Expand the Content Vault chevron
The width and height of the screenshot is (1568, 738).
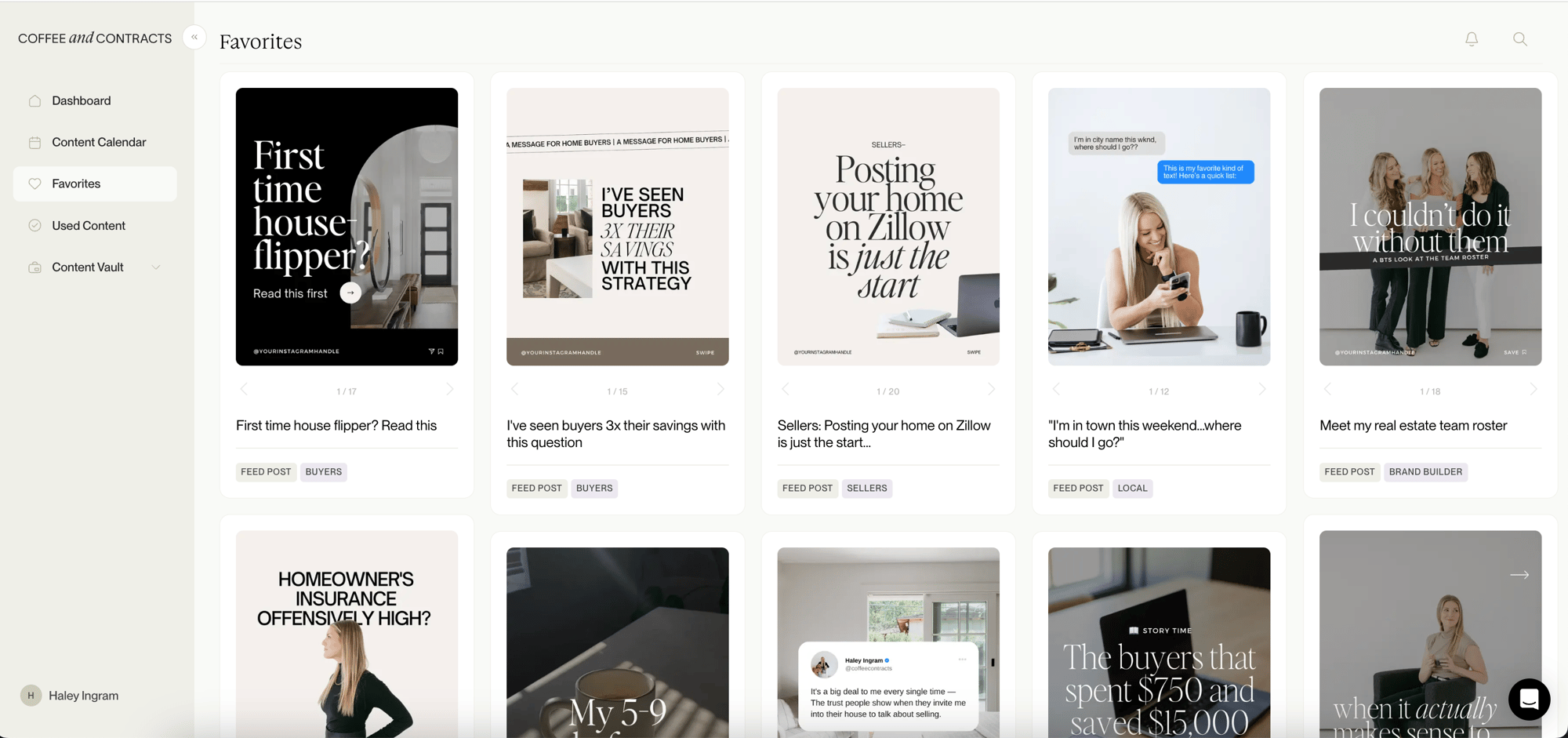click(x=156, y=267)
